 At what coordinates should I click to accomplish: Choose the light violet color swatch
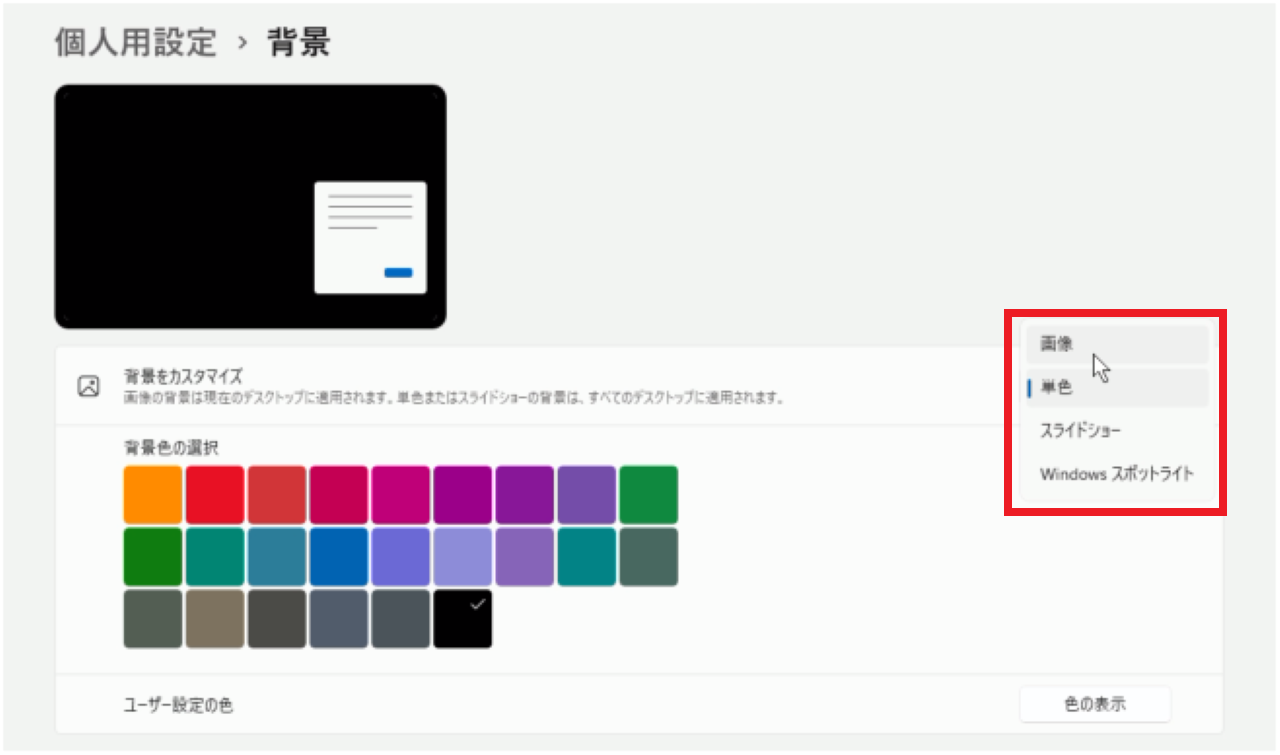462,556
